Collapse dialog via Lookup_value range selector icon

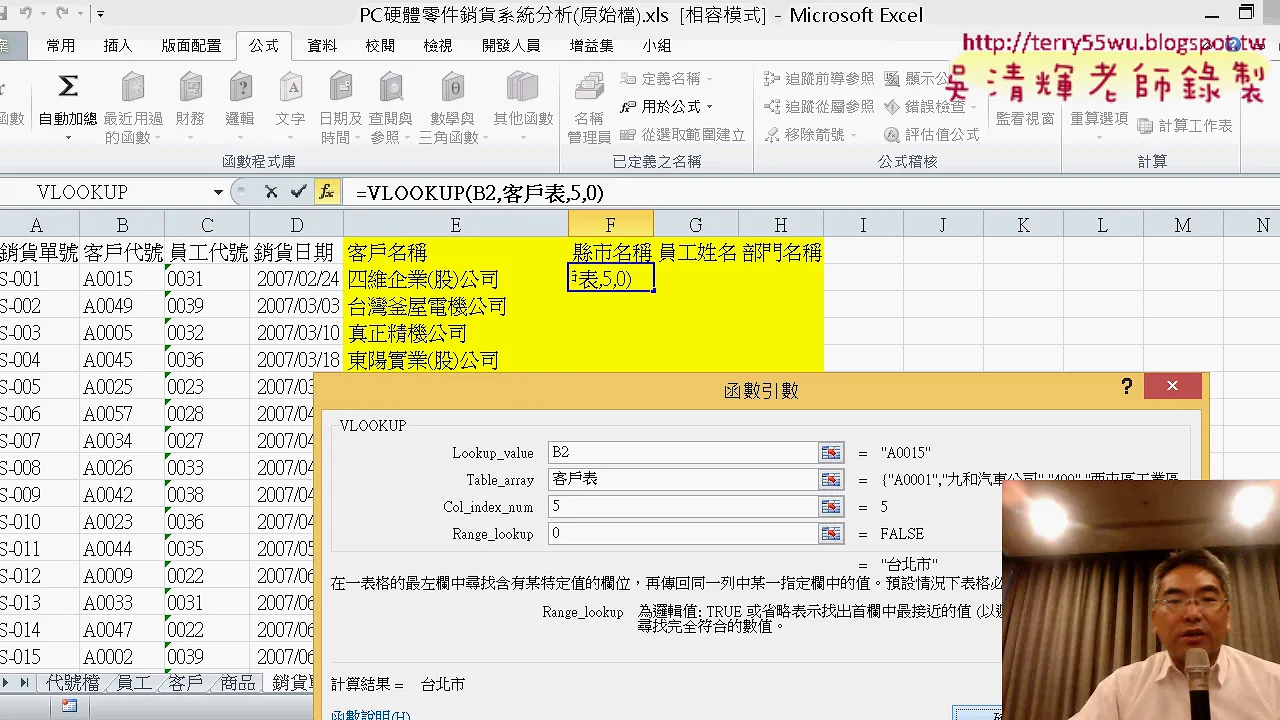(x=831, y=453)
